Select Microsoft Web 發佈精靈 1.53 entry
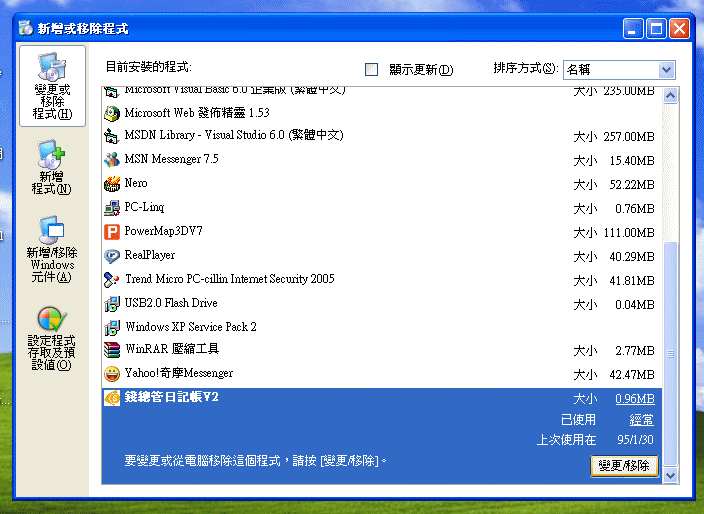The image size is (704, 514). [382, 113]
